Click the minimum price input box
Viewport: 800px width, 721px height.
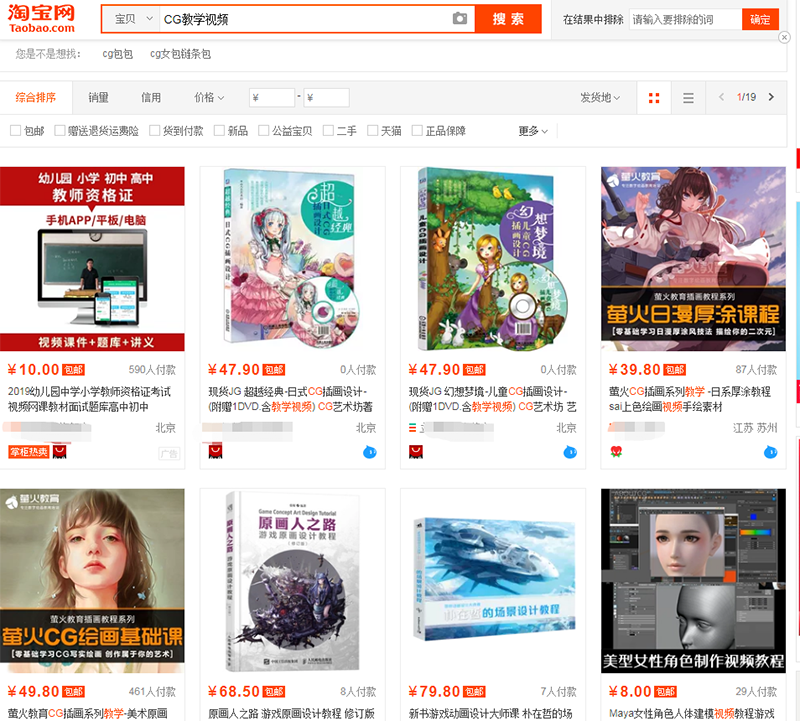[272, 97]
